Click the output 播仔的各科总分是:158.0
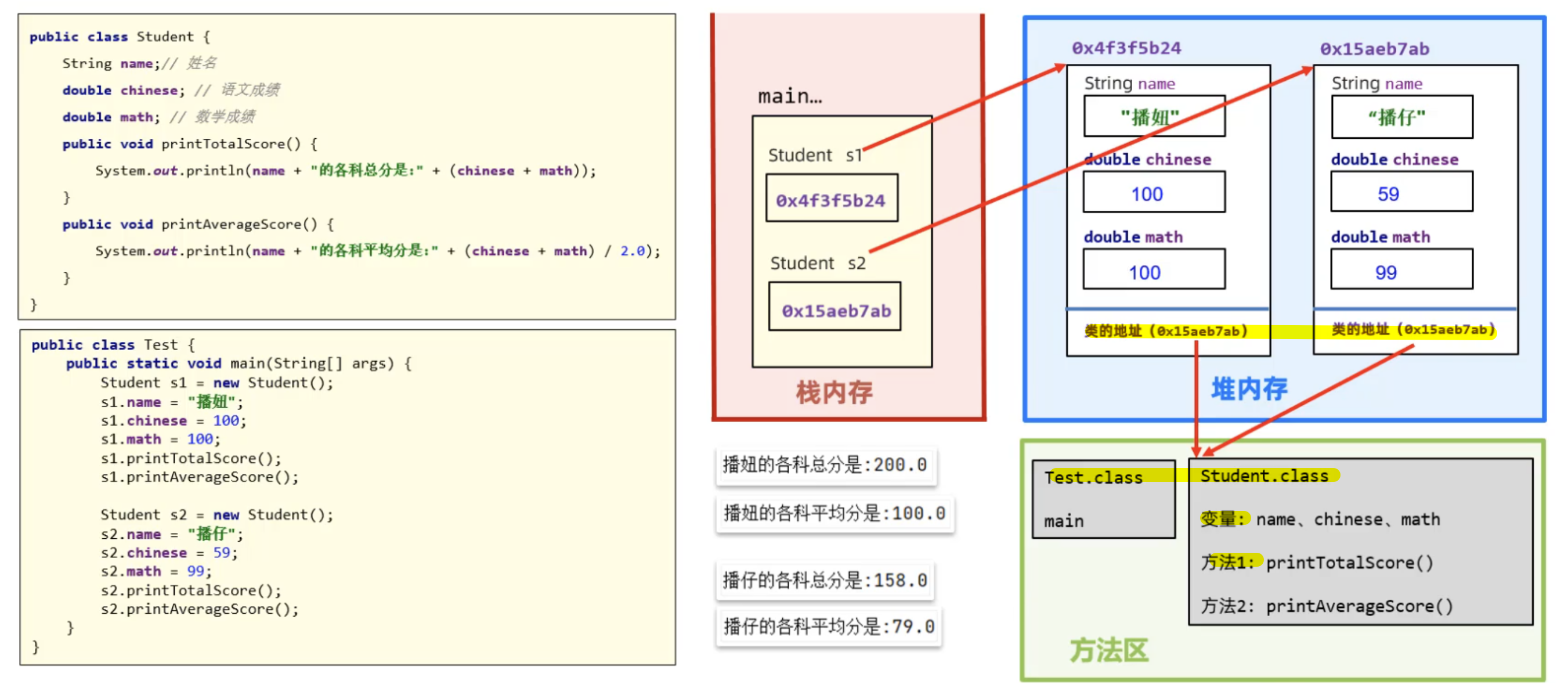Viewport: 1568px width, 684px height. (x=824, y=579)
